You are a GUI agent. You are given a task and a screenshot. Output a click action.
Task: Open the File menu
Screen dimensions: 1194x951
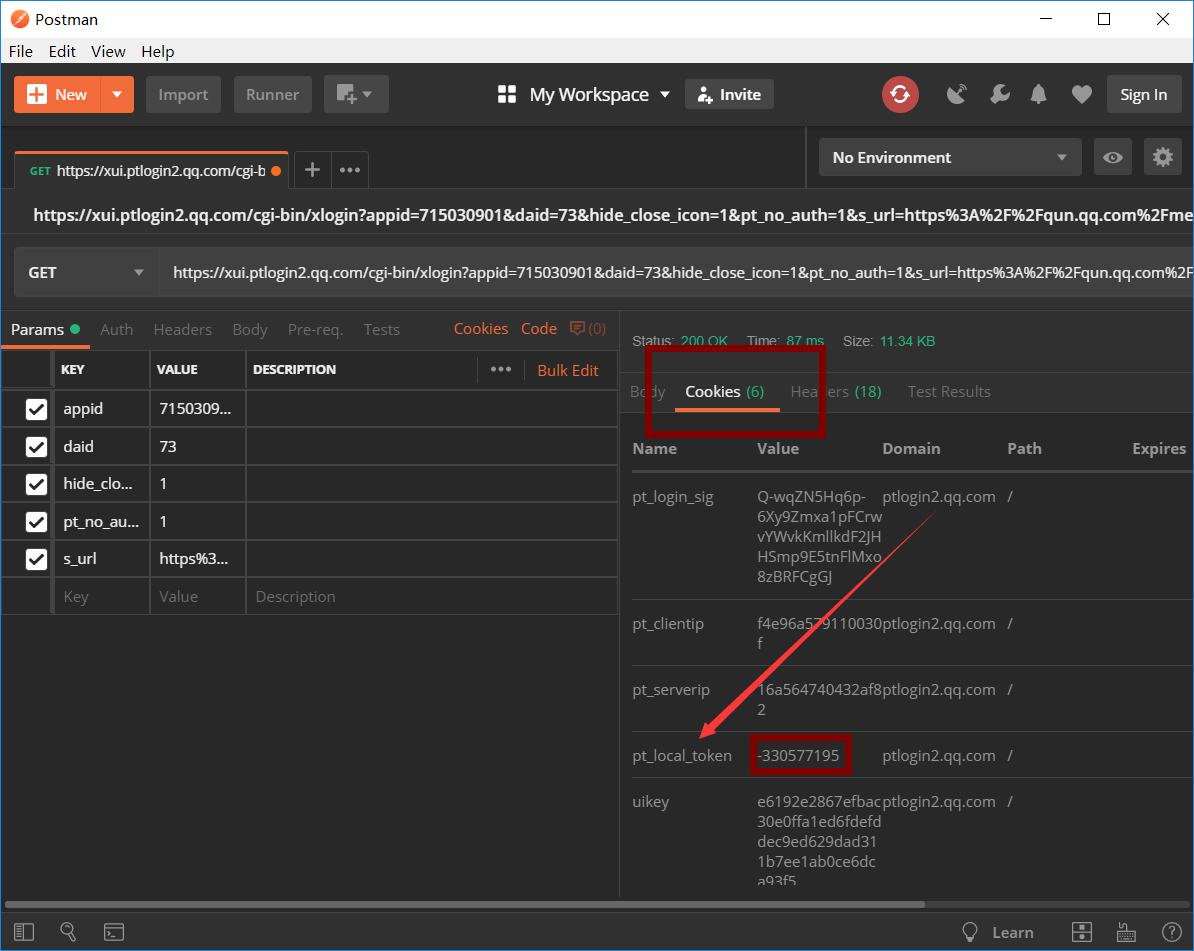[21, 51]
